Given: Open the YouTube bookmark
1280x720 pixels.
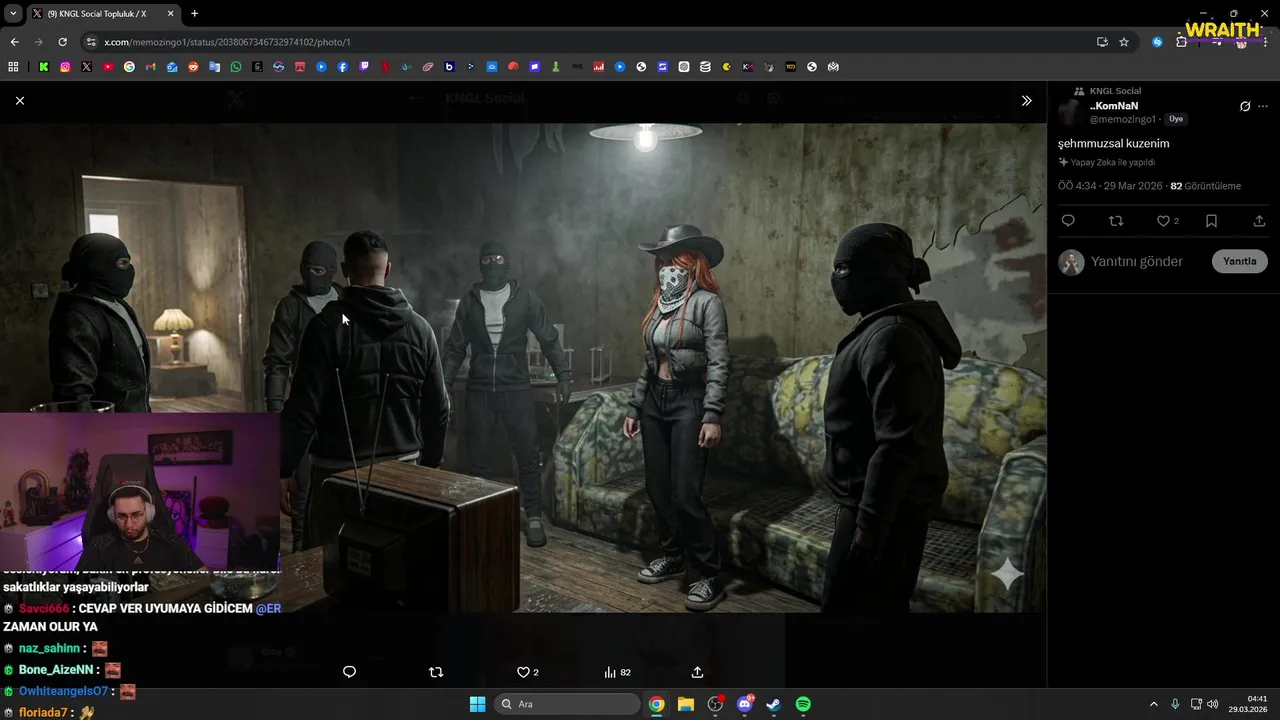Looking at the screenshot, I should coord(108,67).
